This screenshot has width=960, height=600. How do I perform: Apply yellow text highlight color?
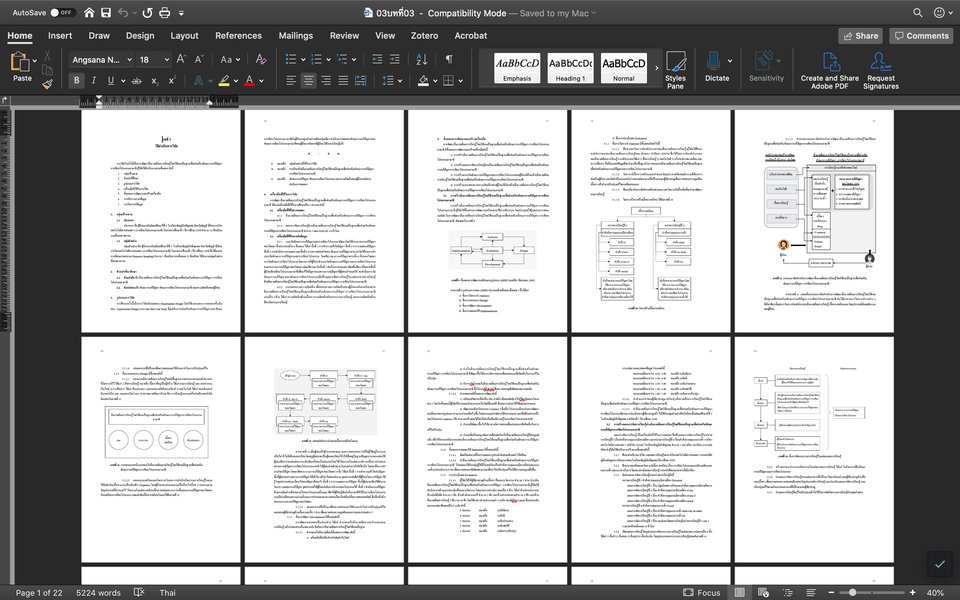point(224,80)
